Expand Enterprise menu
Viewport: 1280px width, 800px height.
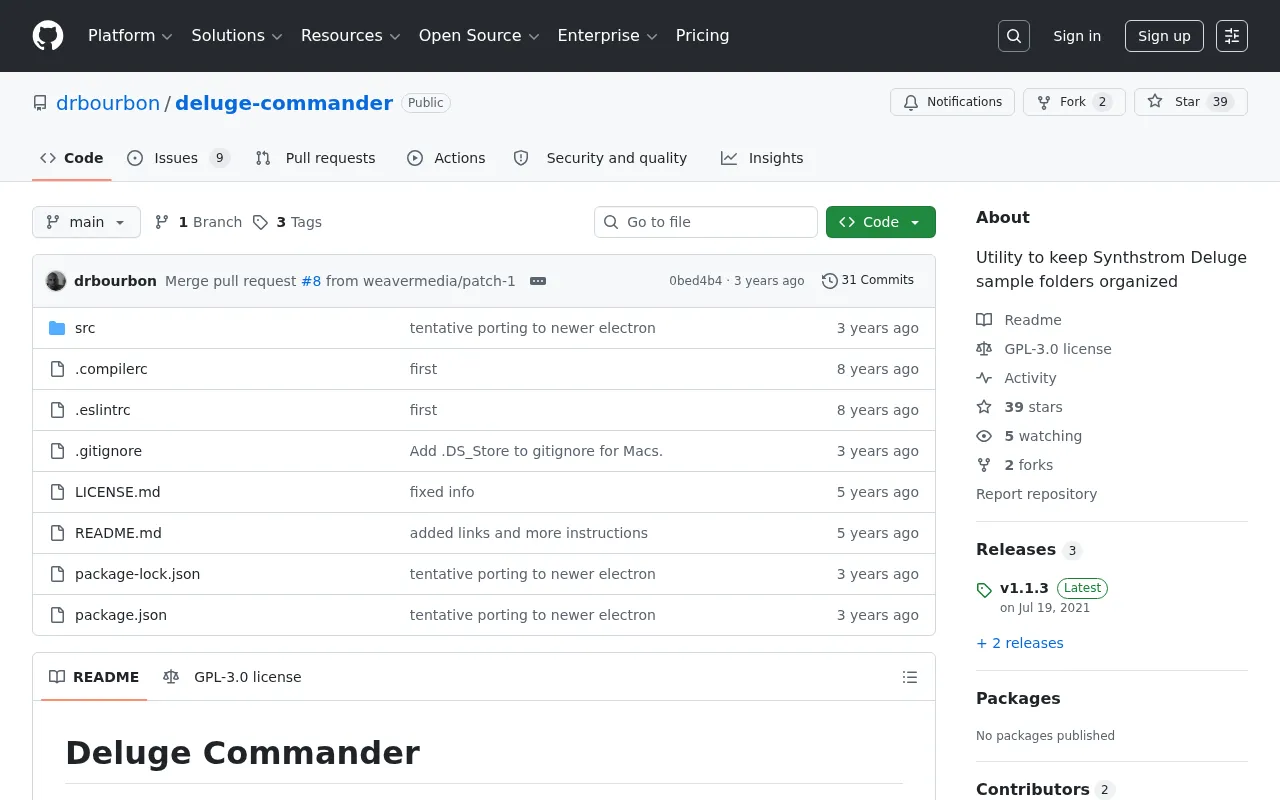click(607, 36)
